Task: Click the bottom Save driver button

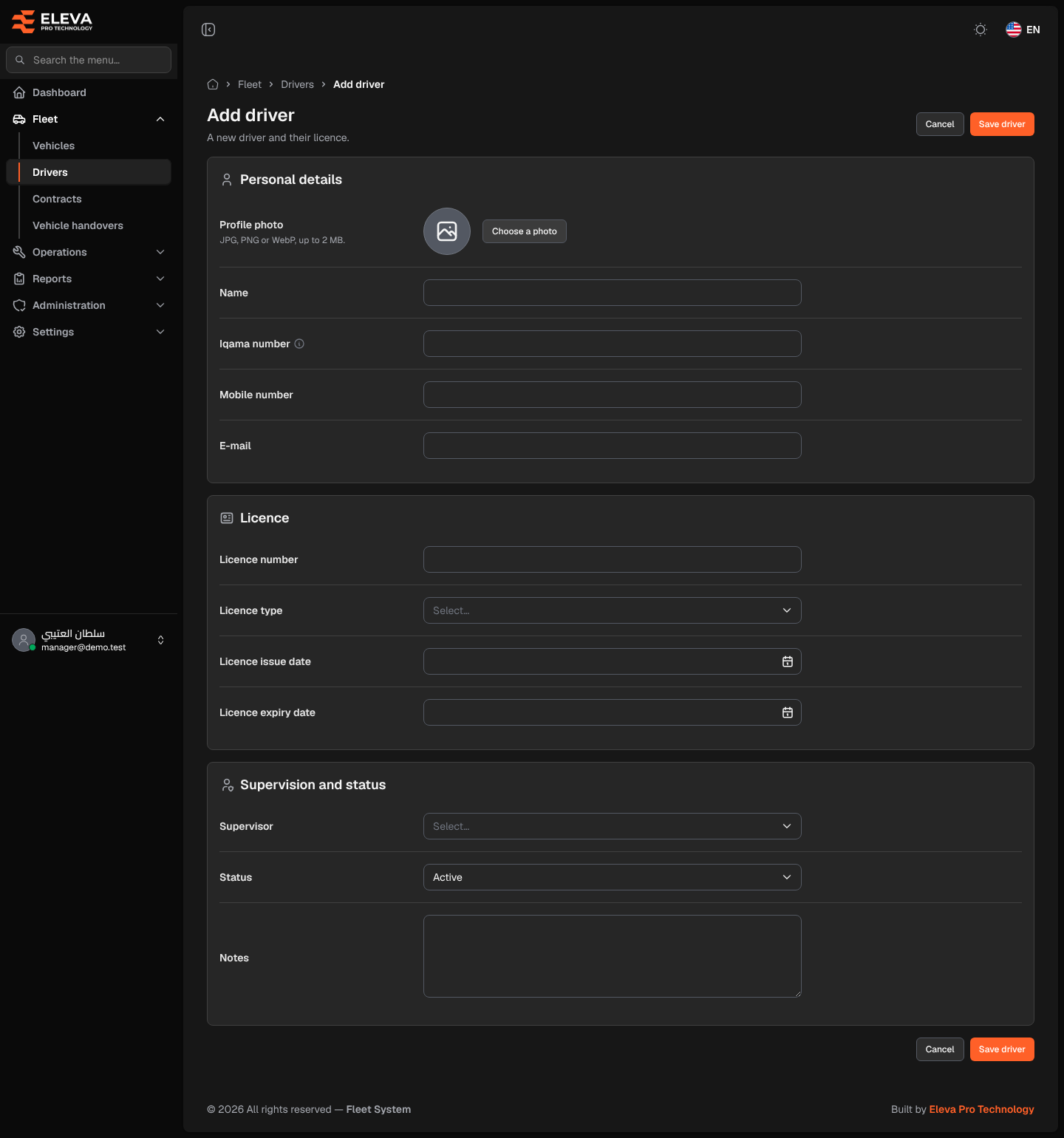Action: (1002, 1049)
